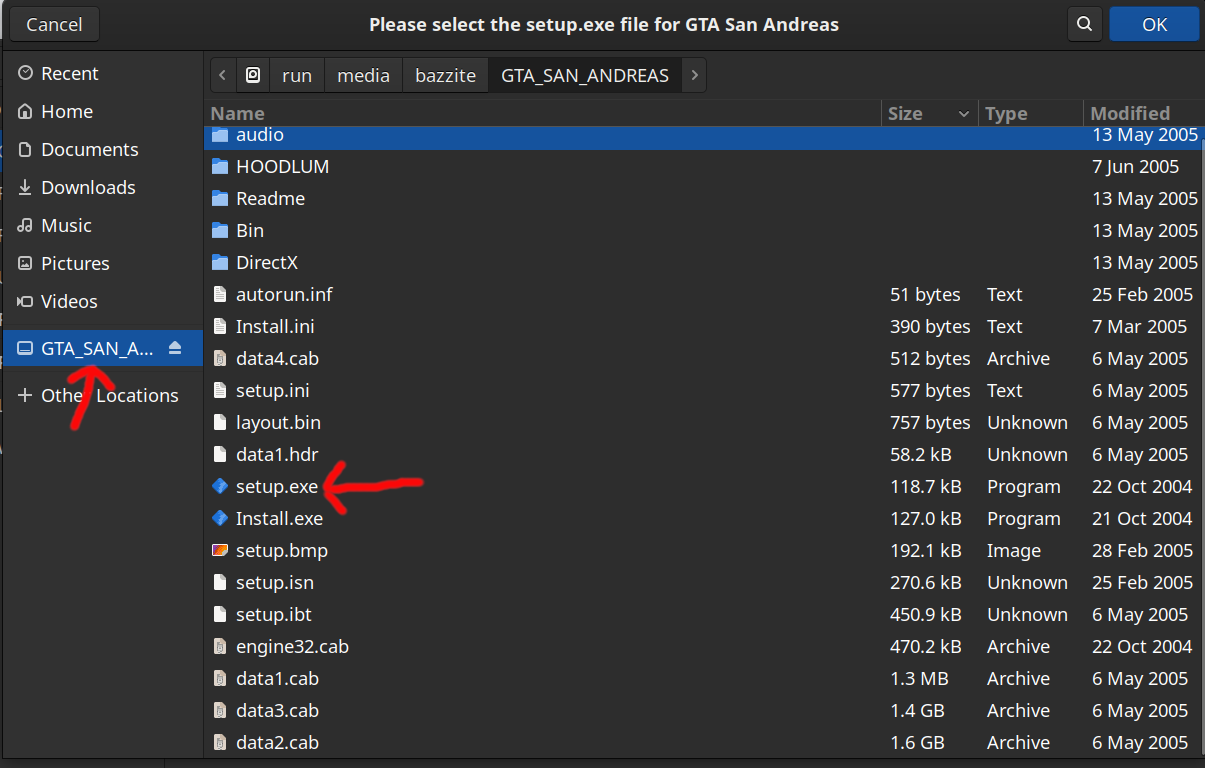Select the data2.cab file name

pos(277,742)
